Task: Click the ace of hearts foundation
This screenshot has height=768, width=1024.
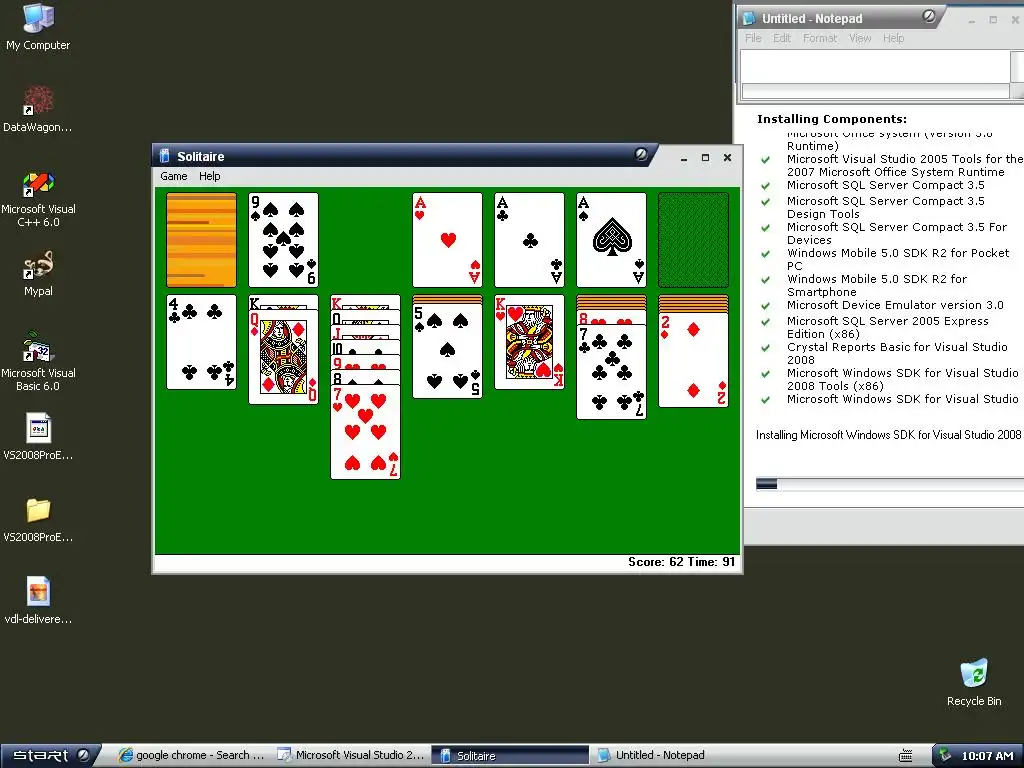Action: [447, 240]
